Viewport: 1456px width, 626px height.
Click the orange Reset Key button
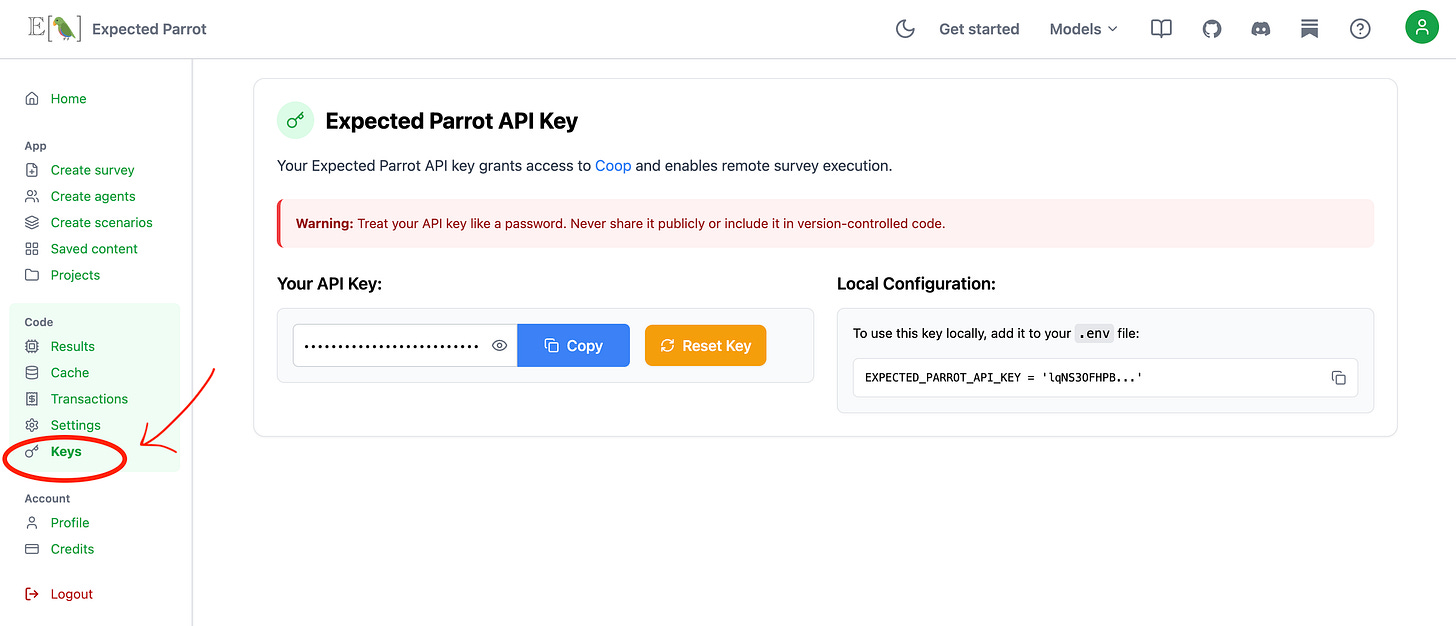pos(706,345)
